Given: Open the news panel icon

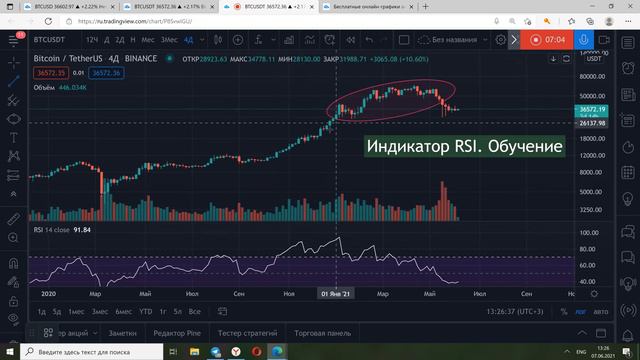Looking at the screenshot, I should point(628,95).
